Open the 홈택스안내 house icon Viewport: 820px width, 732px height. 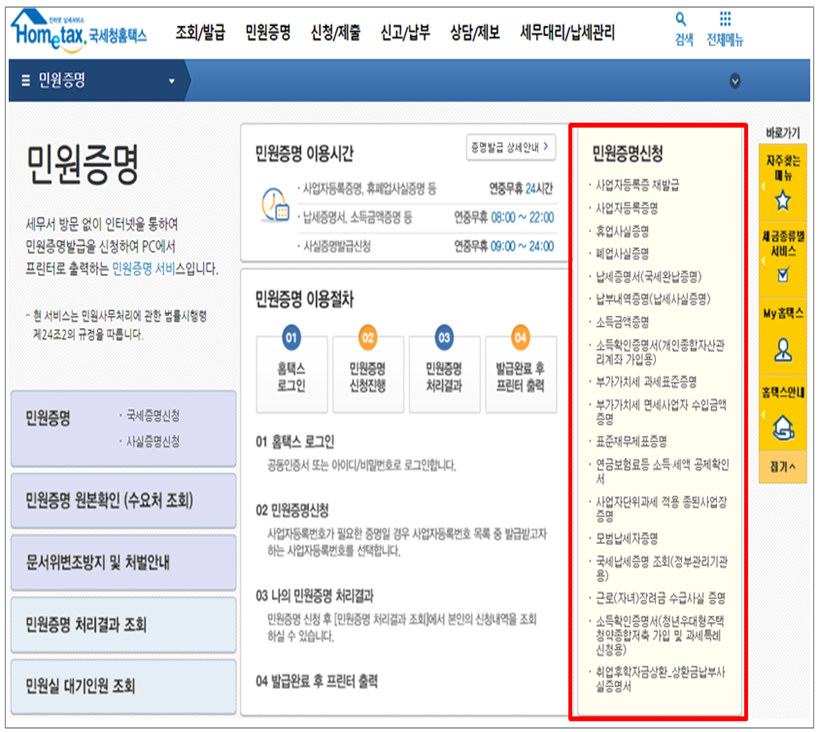click(783, 427)
